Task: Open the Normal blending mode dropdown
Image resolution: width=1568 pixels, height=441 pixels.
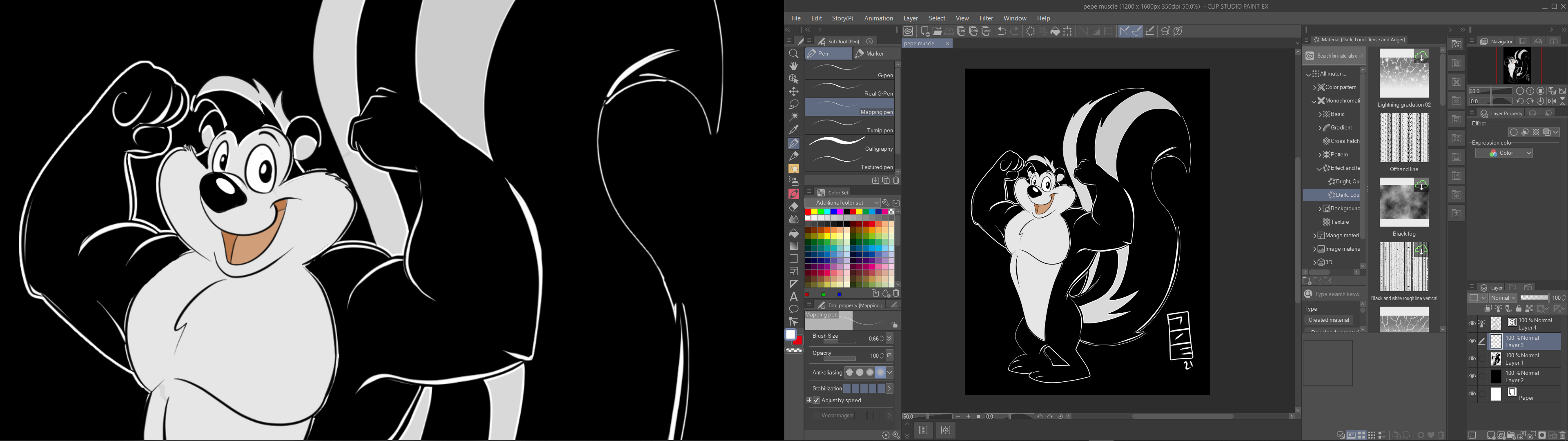Action: click(x=1503, y=298)
